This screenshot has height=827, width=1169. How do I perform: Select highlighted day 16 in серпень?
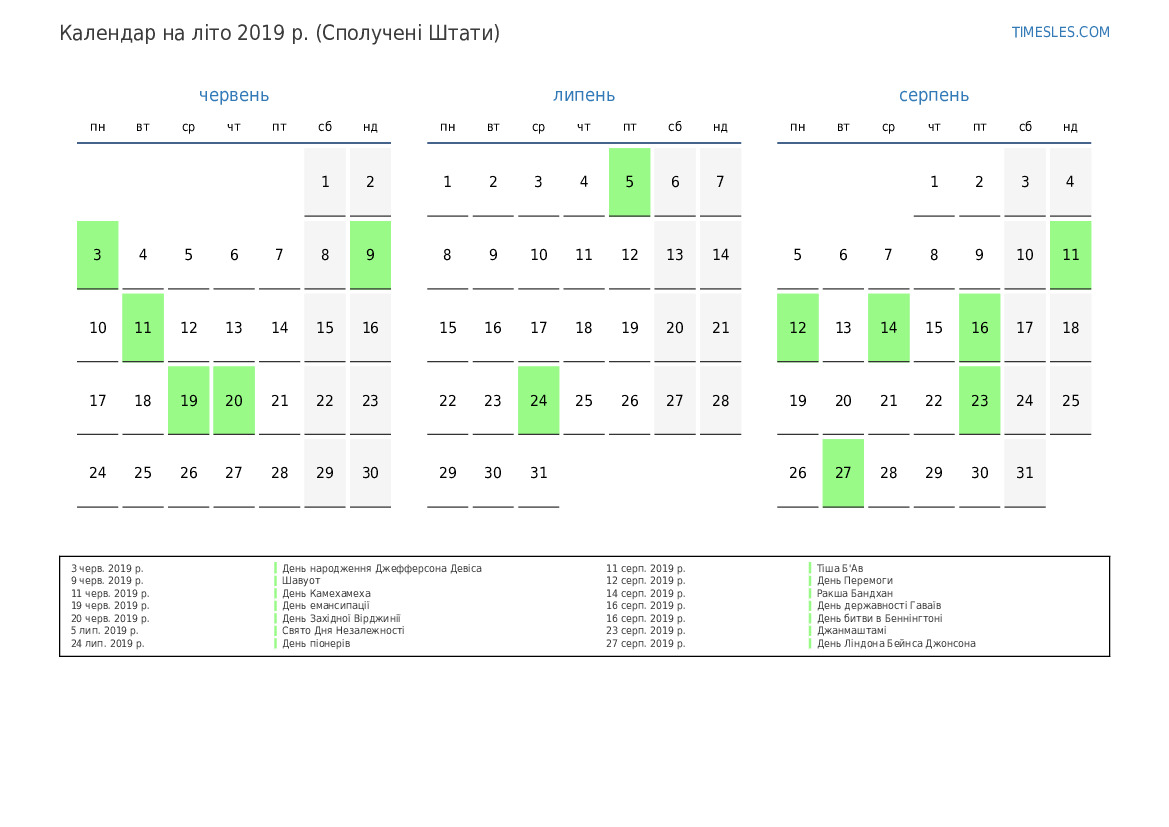(980, 327)
